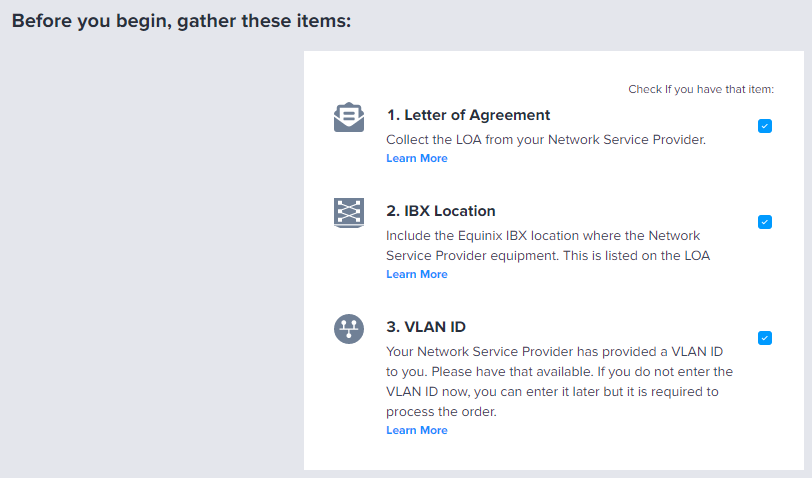Toggle the IBX Location checkbox
The height and width of the screenshot is (478, 812).
[764, 222]
